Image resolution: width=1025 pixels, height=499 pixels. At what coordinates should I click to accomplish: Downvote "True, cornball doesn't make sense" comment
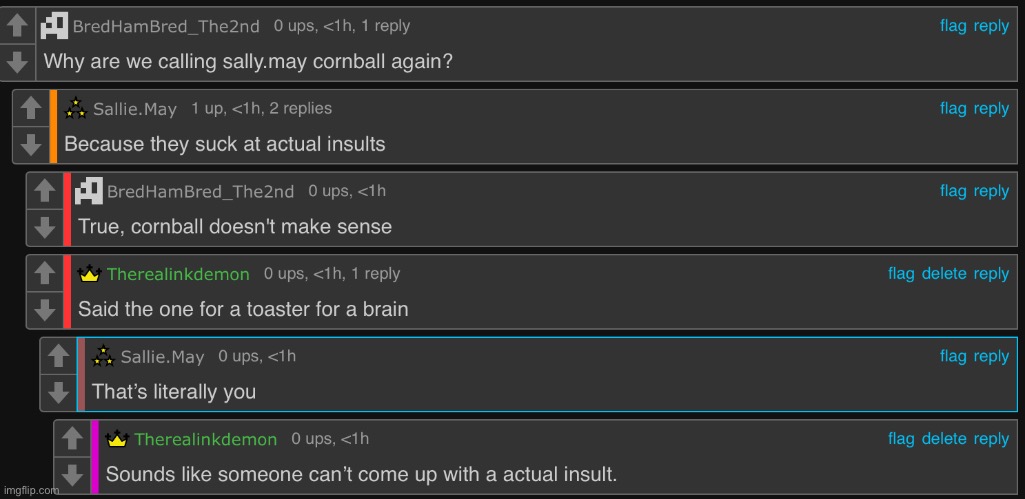tap(44, 228)
